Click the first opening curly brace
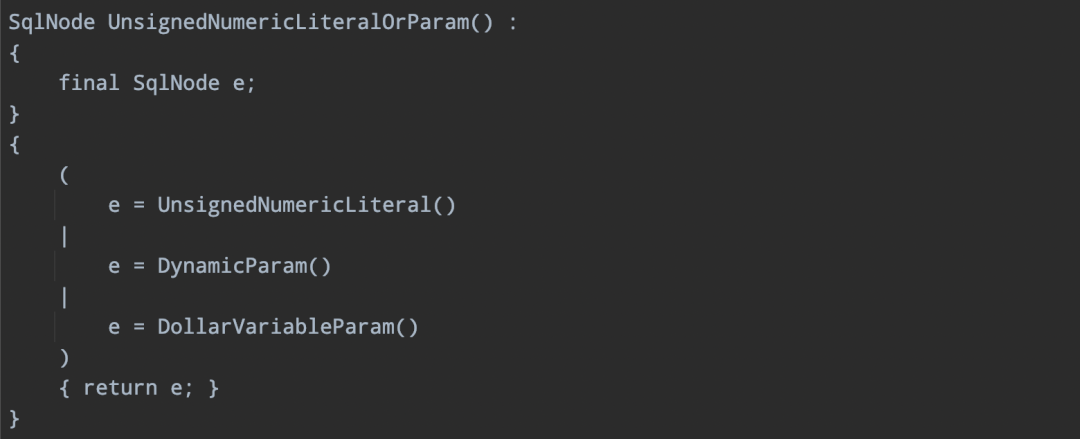 coord(14,52)
